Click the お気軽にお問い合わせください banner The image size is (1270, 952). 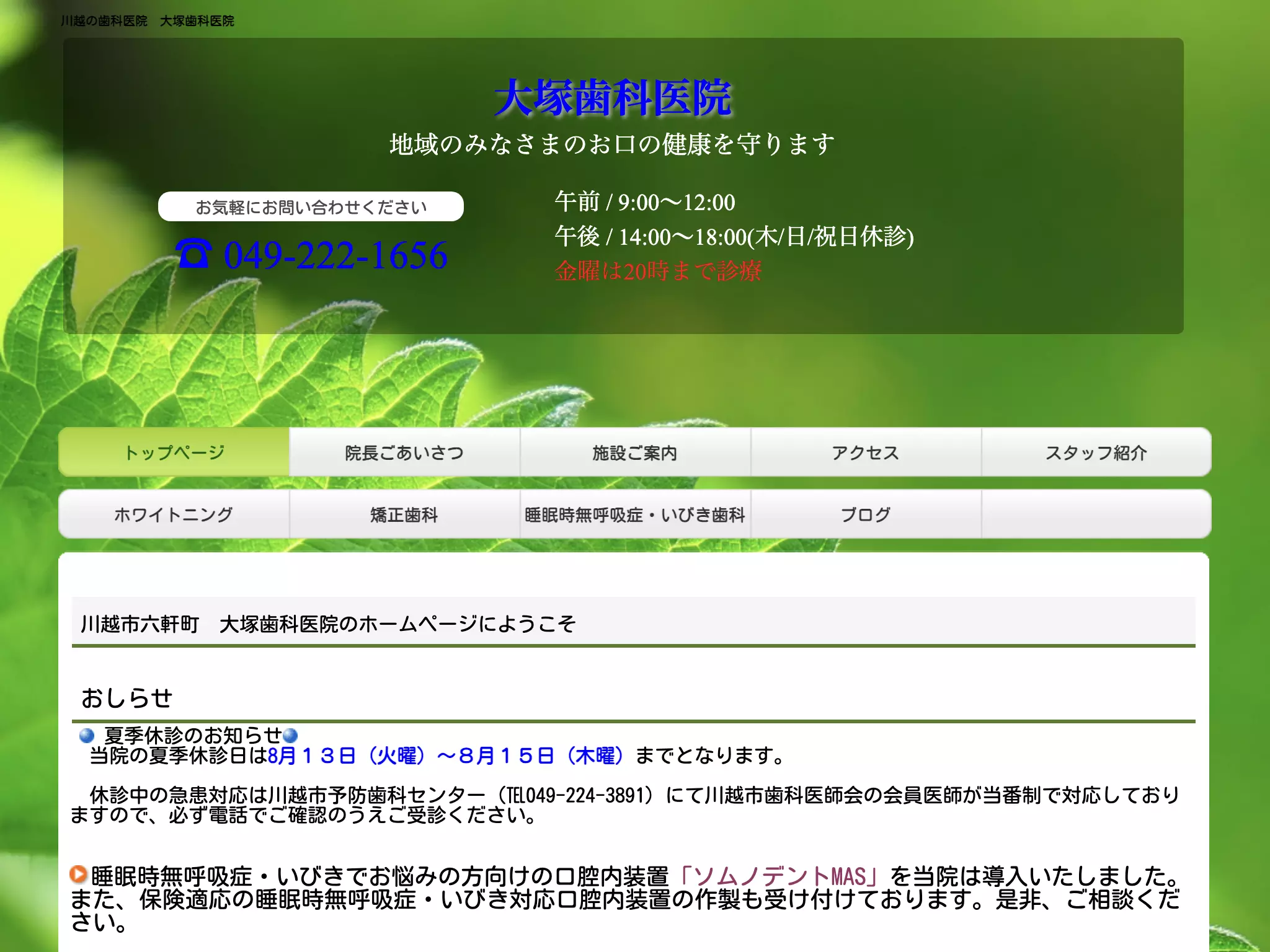click(x=311, y=206)
